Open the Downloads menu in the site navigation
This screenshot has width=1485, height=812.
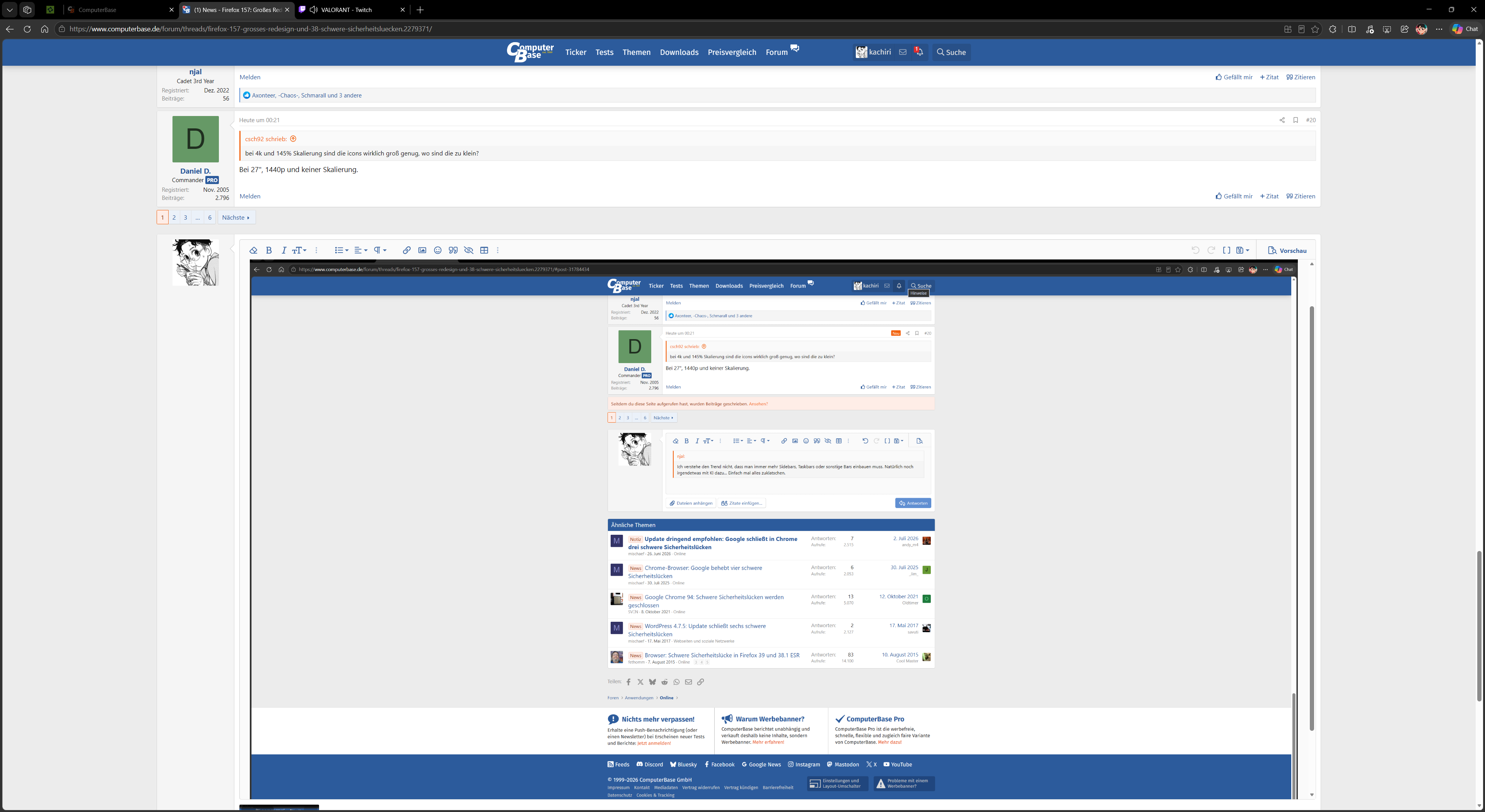pos(679,53)
